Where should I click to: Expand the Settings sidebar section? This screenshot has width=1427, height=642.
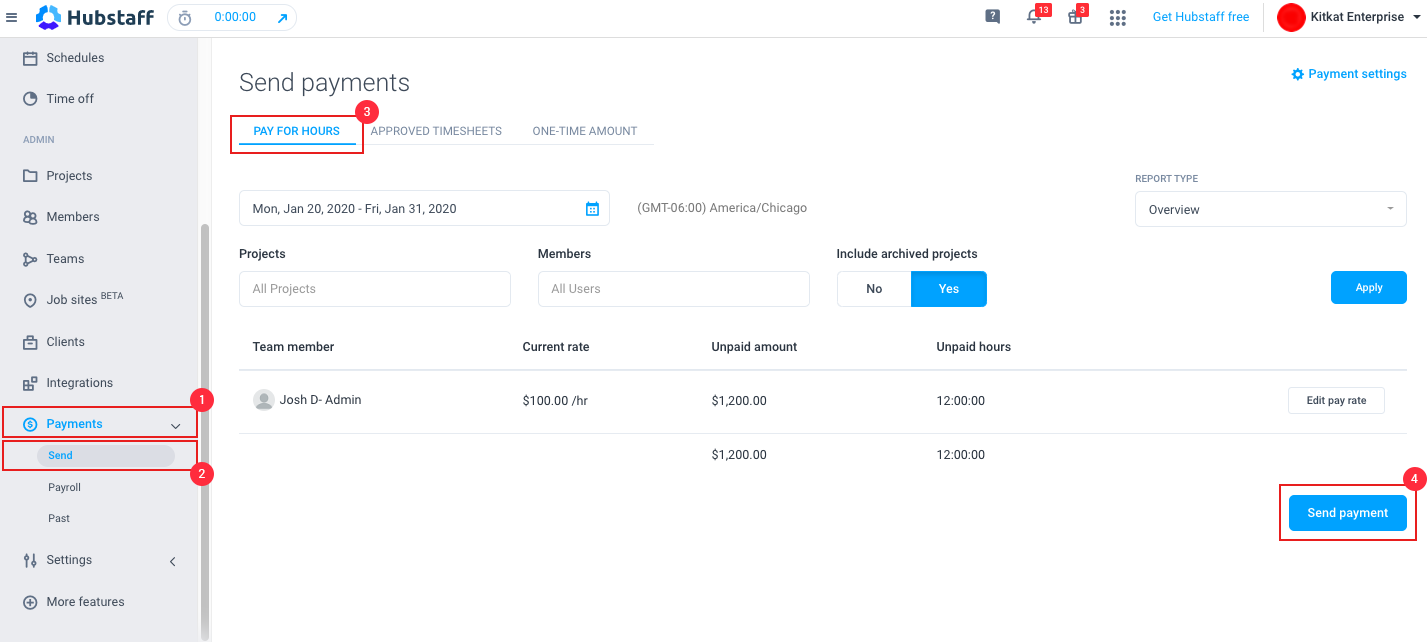tap(172, 561)
